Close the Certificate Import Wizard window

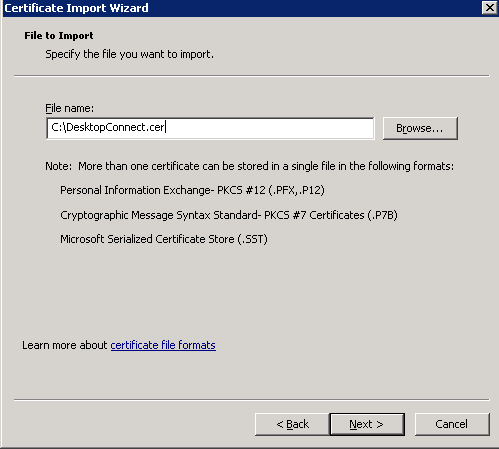490,8
